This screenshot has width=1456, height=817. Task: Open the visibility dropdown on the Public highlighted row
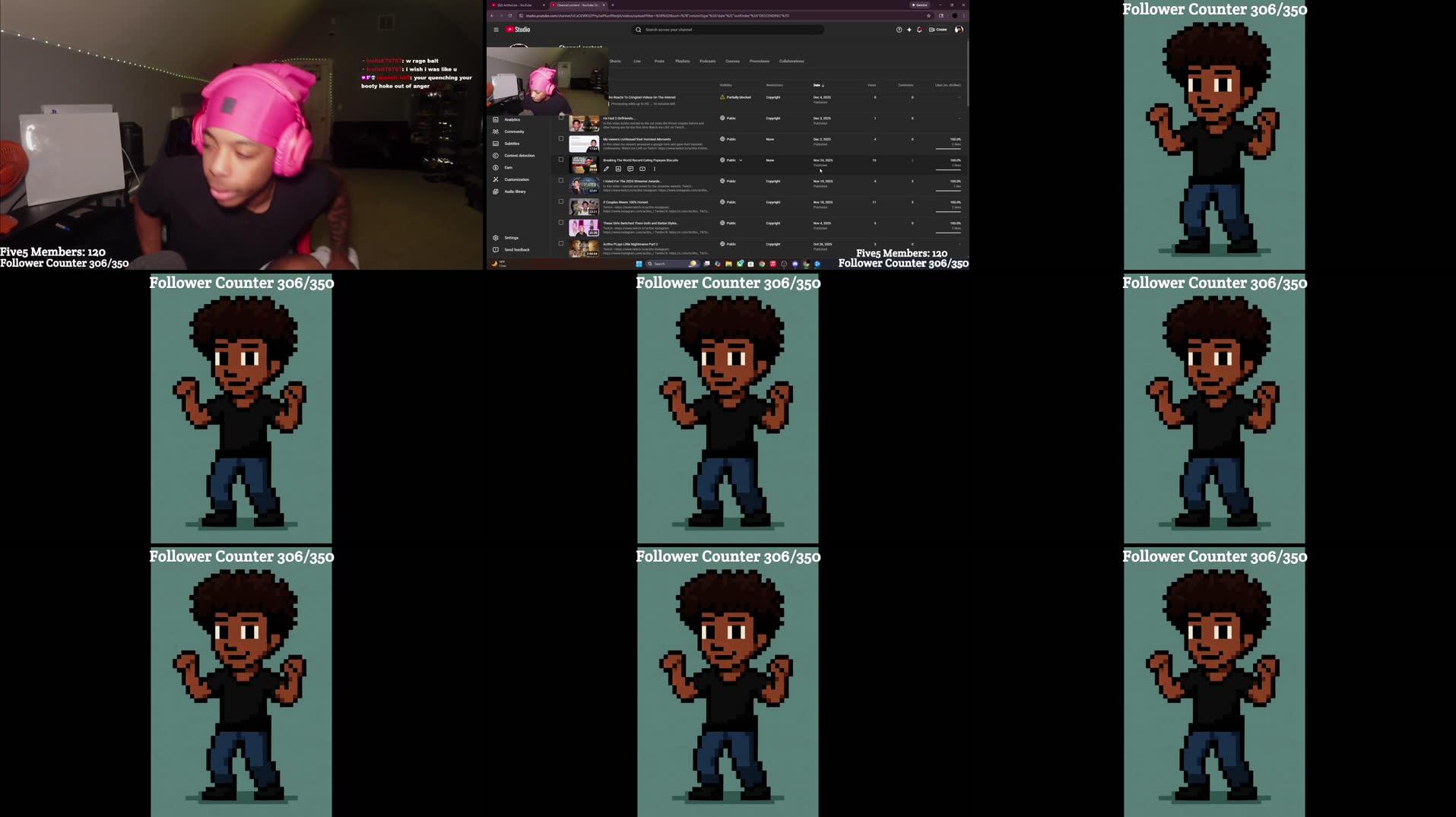[x=741, y=160]
